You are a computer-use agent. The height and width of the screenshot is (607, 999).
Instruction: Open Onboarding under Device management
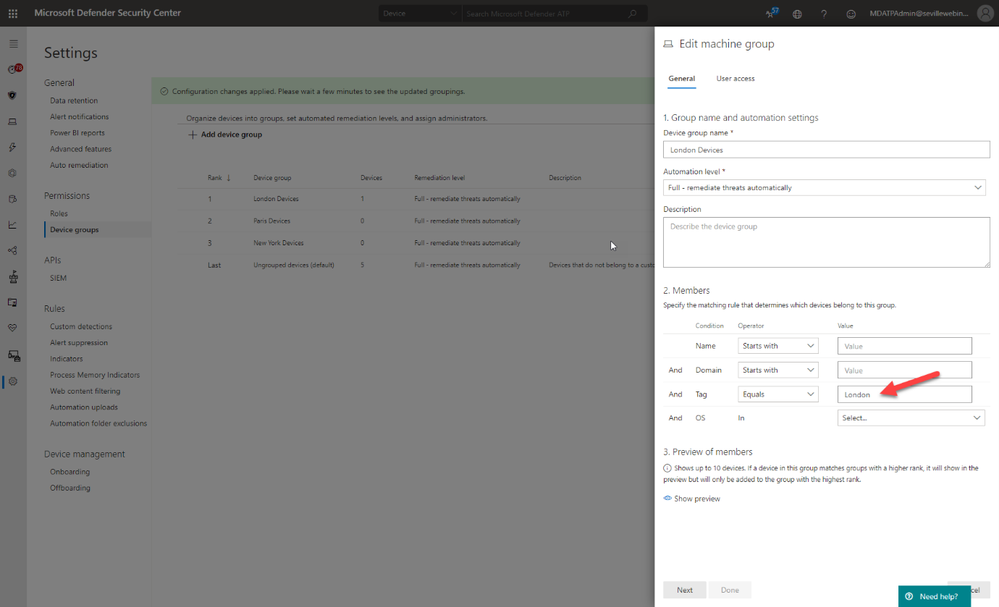coord(69,471)
